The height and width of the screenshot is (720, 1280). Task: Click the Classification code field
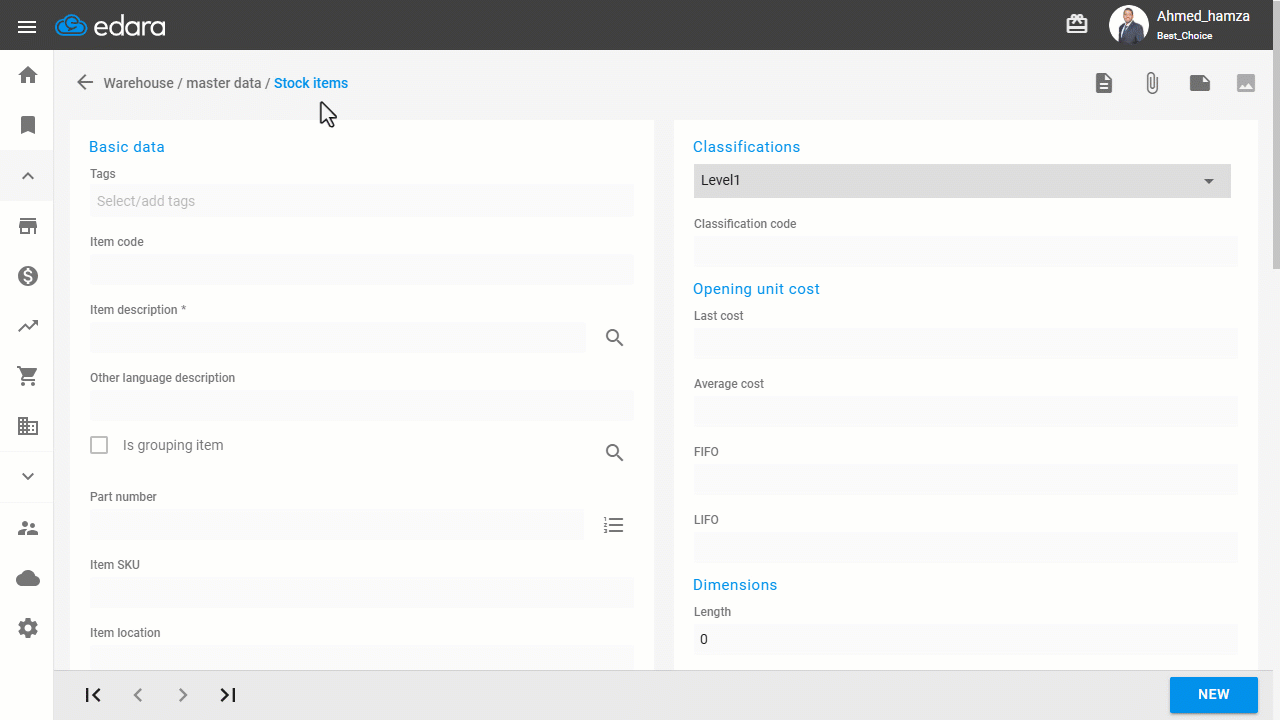(966, 251)
